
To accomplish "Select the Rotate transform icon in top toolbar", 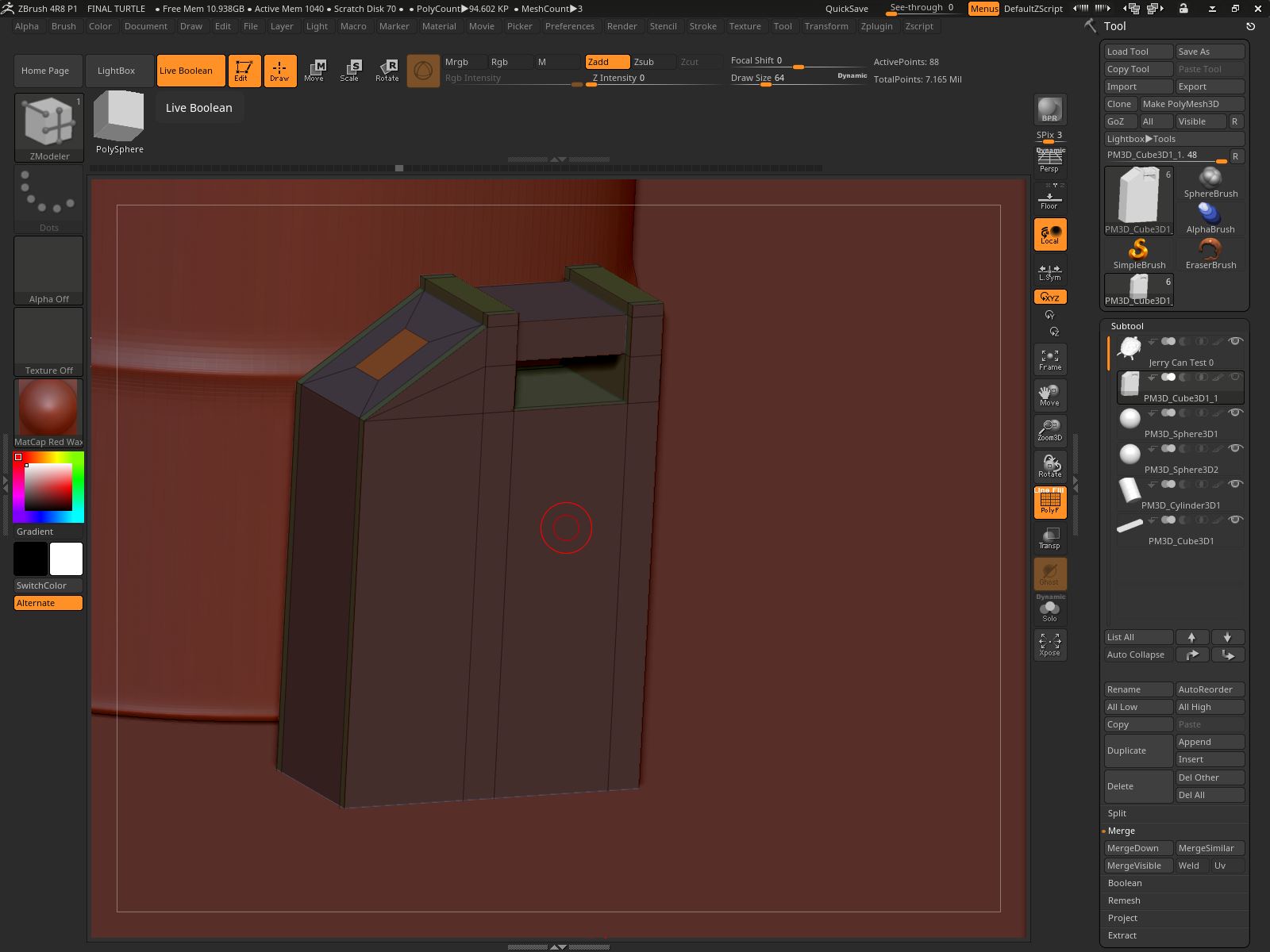I will (387, 71).
